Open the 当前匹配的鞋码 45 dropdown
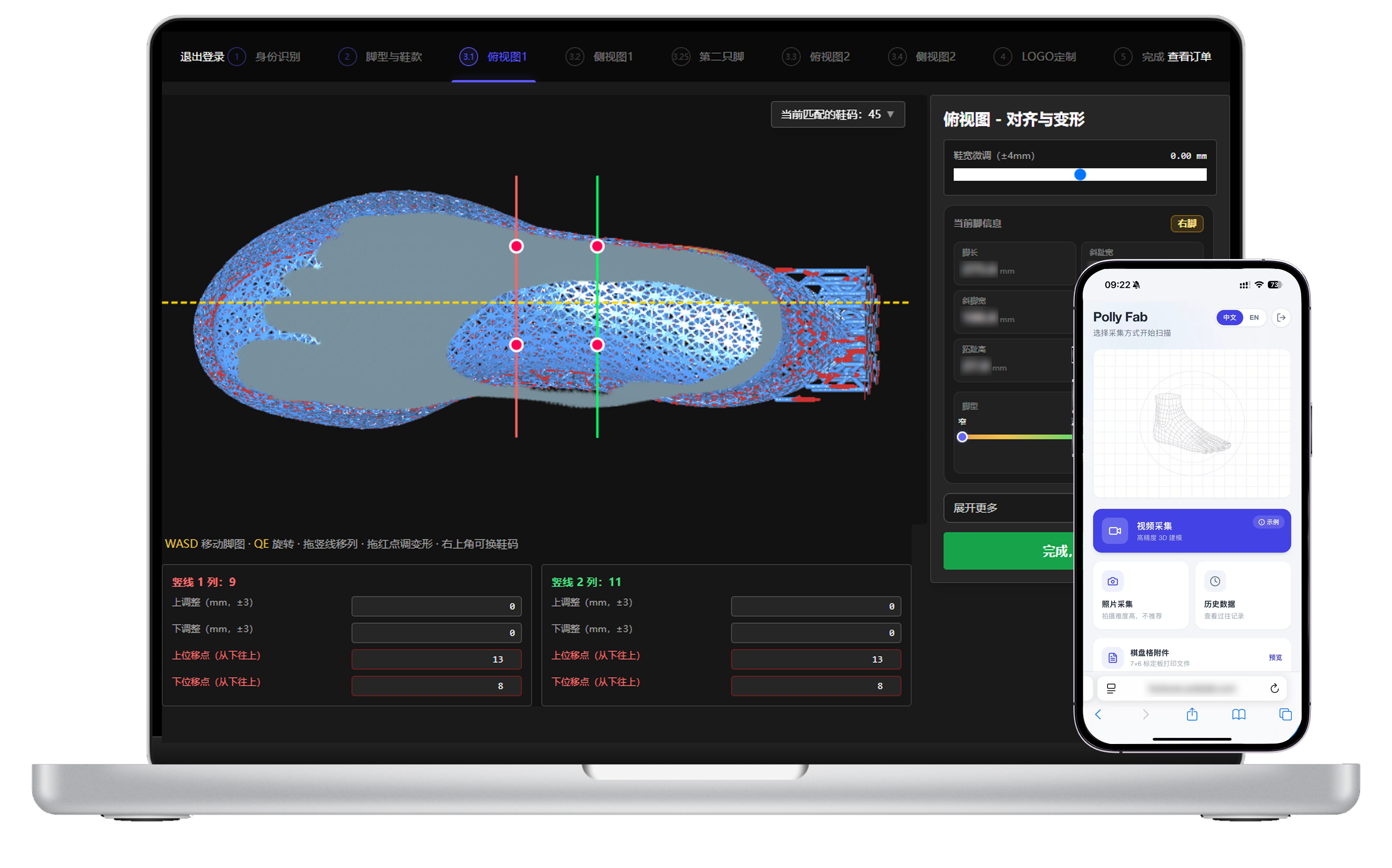 click(x=837, y=114)
